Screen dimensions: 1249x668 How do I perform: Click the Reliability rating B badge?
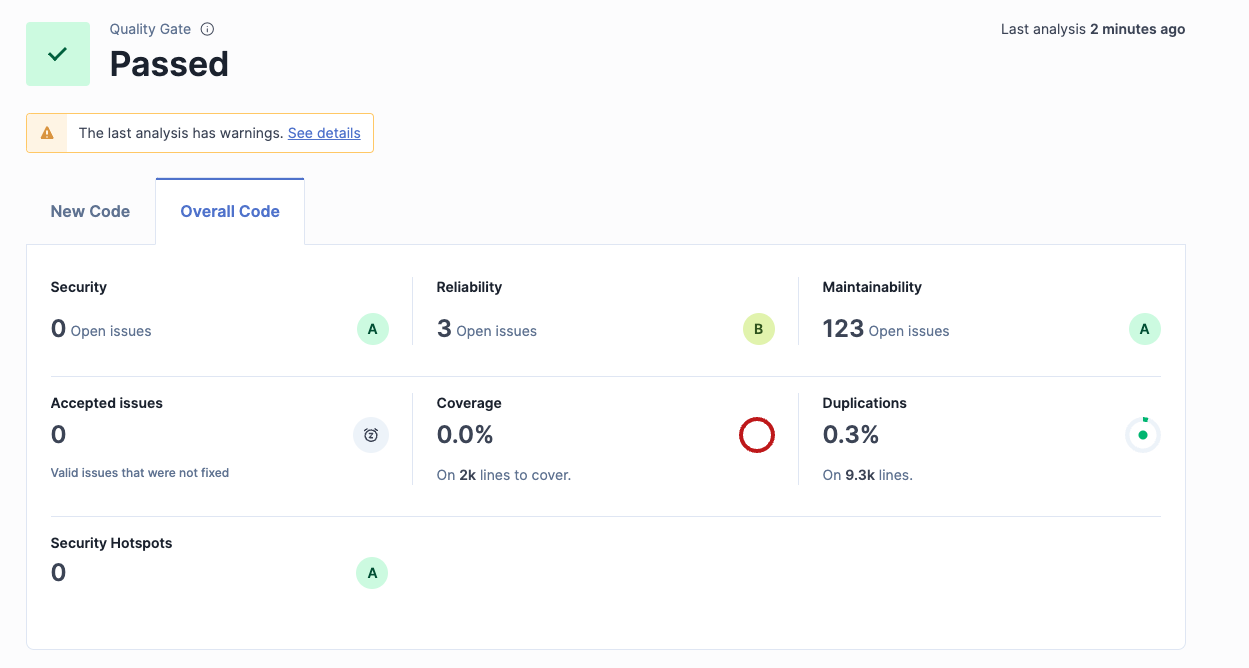point(759,329)
